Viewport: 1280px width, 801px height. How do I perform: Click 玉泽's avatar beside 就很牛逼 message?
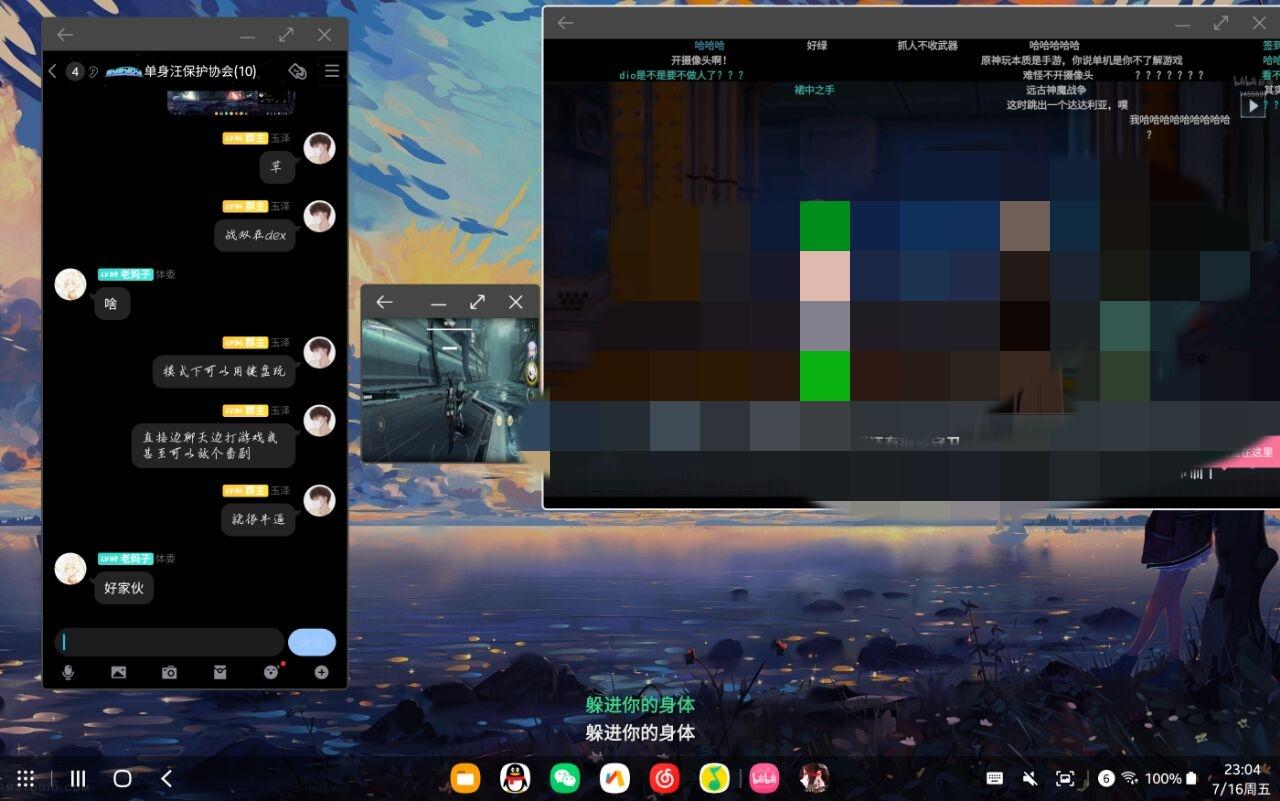[x=319, y=500]
